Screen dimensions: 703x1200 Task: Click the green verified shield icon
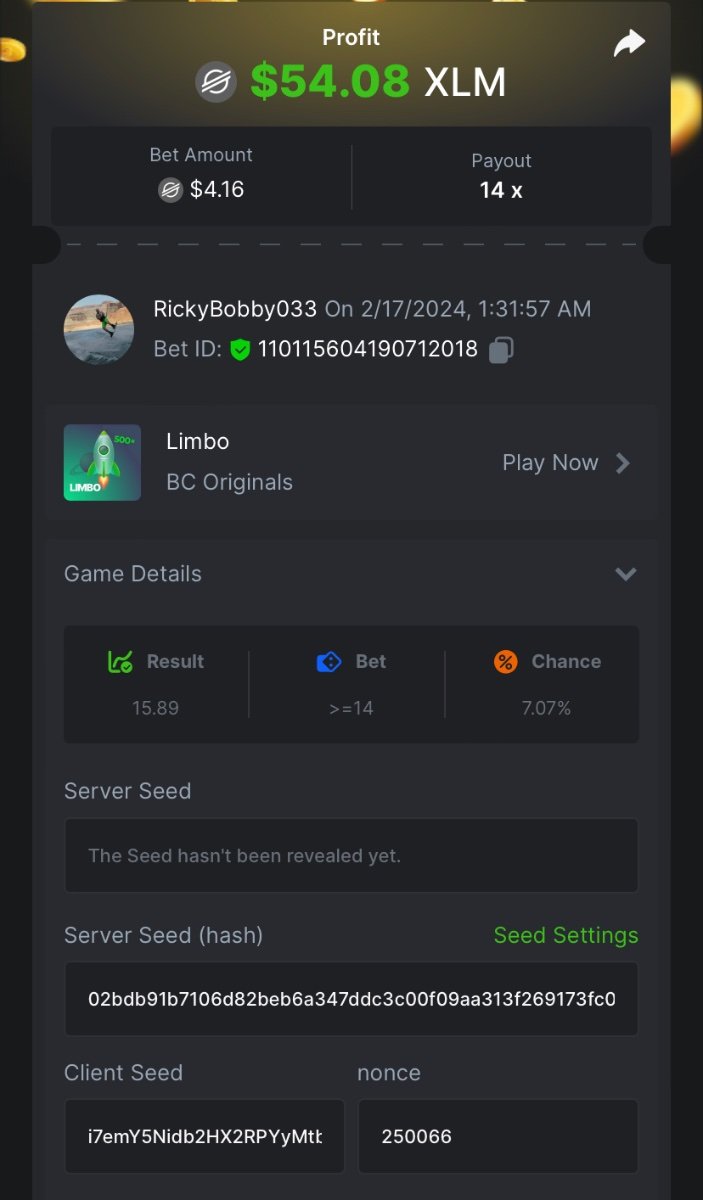[240, 349]
